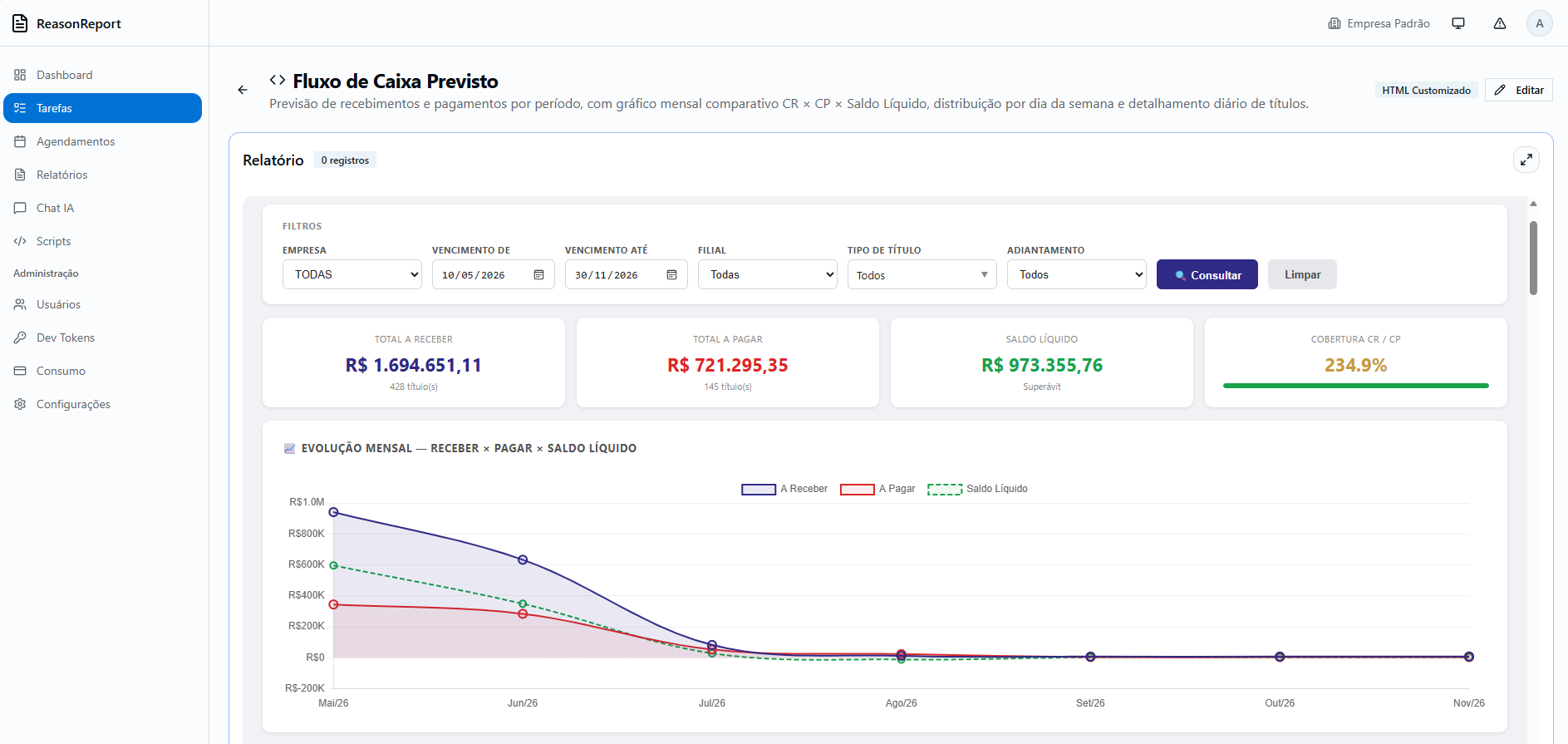Screen dimensions: 1568x744
Task: Select Tarefas in the sidebar
Action: [x=102, y=108]
